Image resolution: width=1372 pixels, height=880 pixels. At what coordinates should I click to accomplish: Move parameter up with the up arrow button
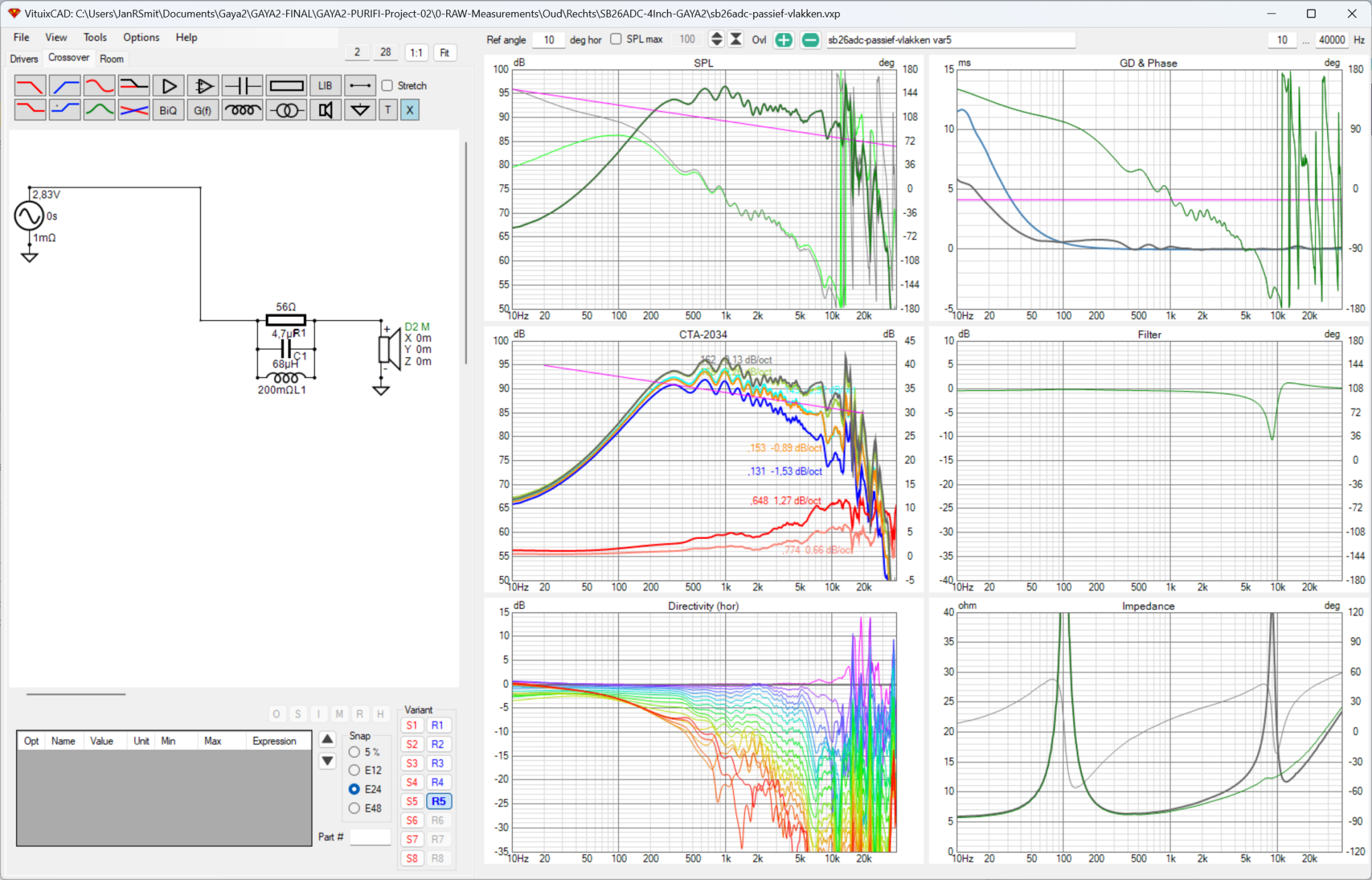(x=328, y=739)
